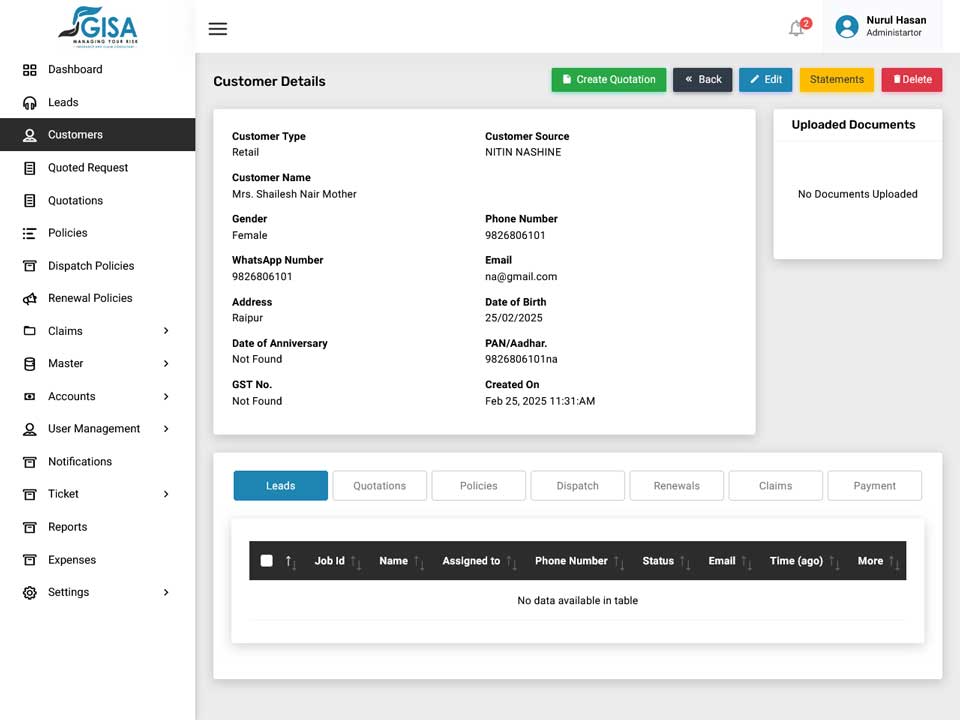Switch to the Quotations tab
Image resolution: width=960 pixels, height=720 pixels.
pyautogui.click(x=380, y=486)
